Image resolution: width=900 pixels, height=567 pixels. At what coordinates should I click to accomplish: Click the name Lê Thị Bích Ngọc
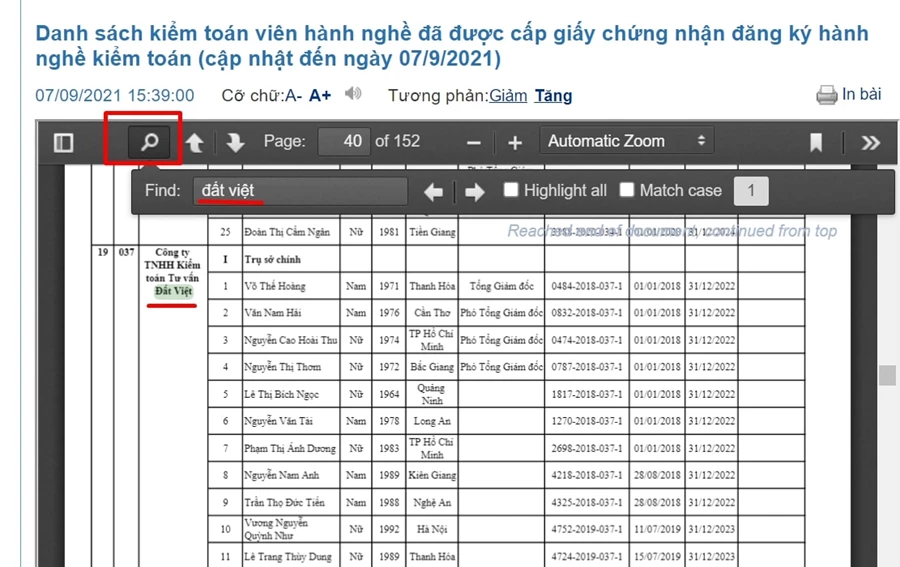point(281,394)
